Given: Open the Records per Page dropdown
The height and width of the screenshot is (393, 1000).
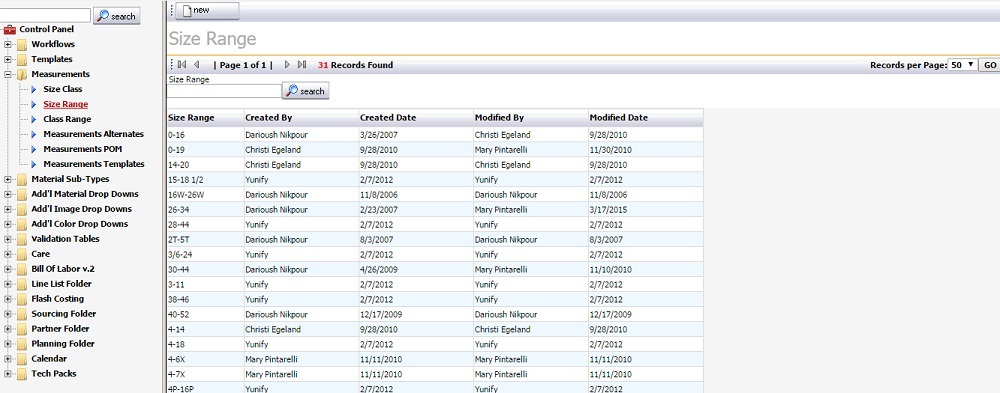Looking at the screenshot, I should point(962,65).
